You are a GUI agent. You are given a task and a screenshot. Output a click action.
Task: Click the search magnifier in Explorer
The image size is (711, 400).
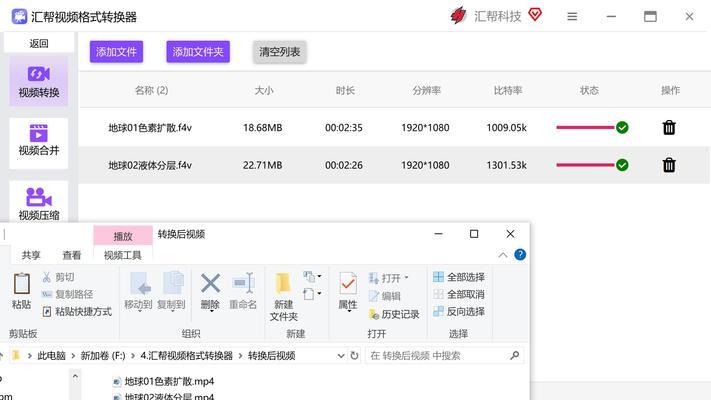514,356
